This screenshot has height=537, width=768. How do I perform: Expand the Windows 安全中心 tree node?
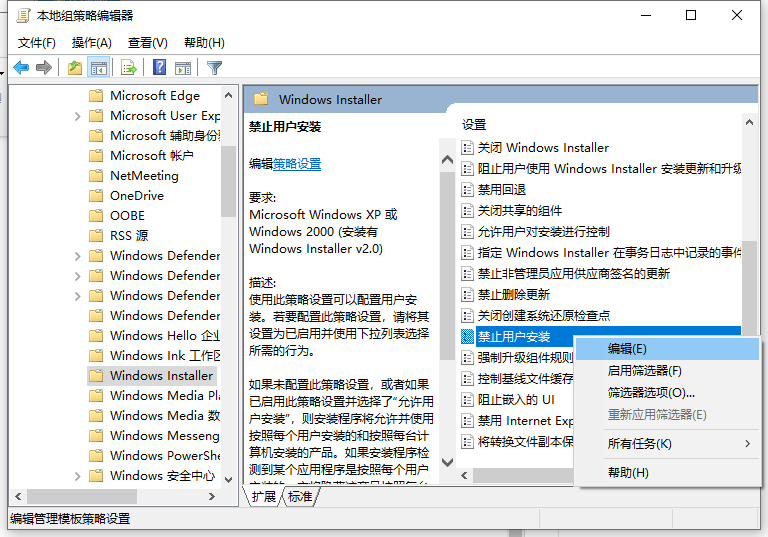coord(78,476)
